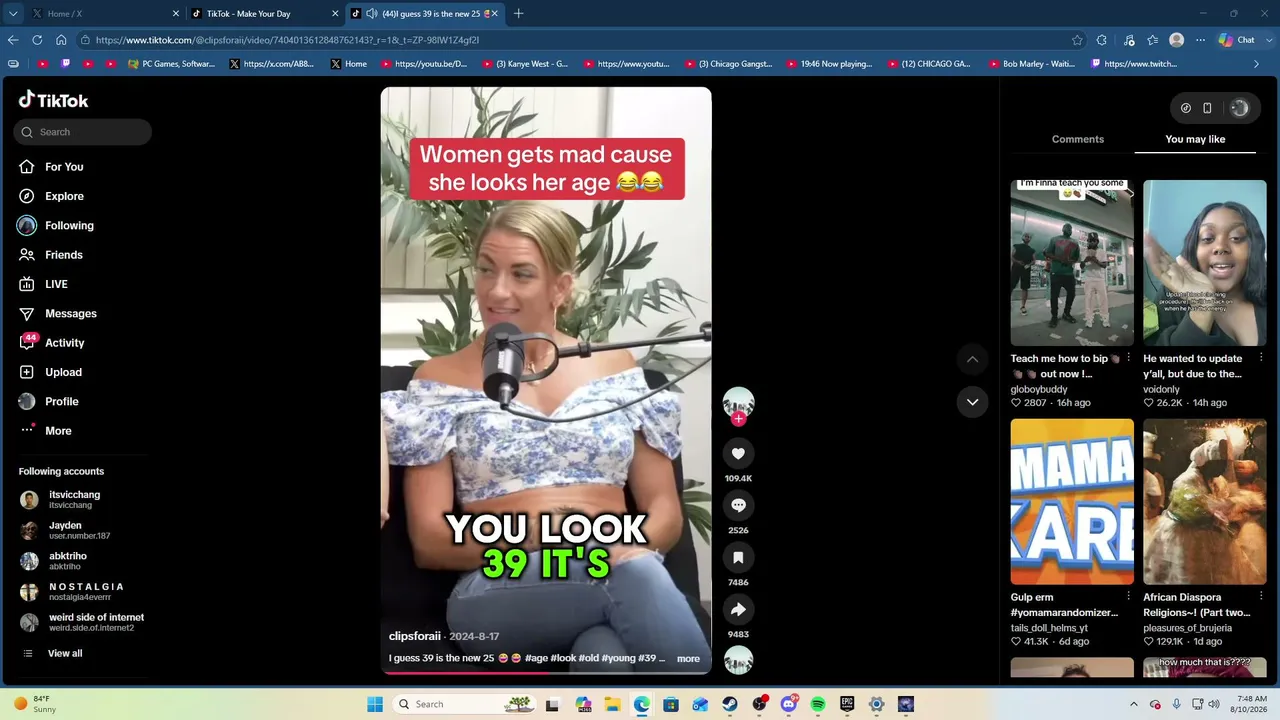Click the phone app icon in top pill

(1207, 108)
